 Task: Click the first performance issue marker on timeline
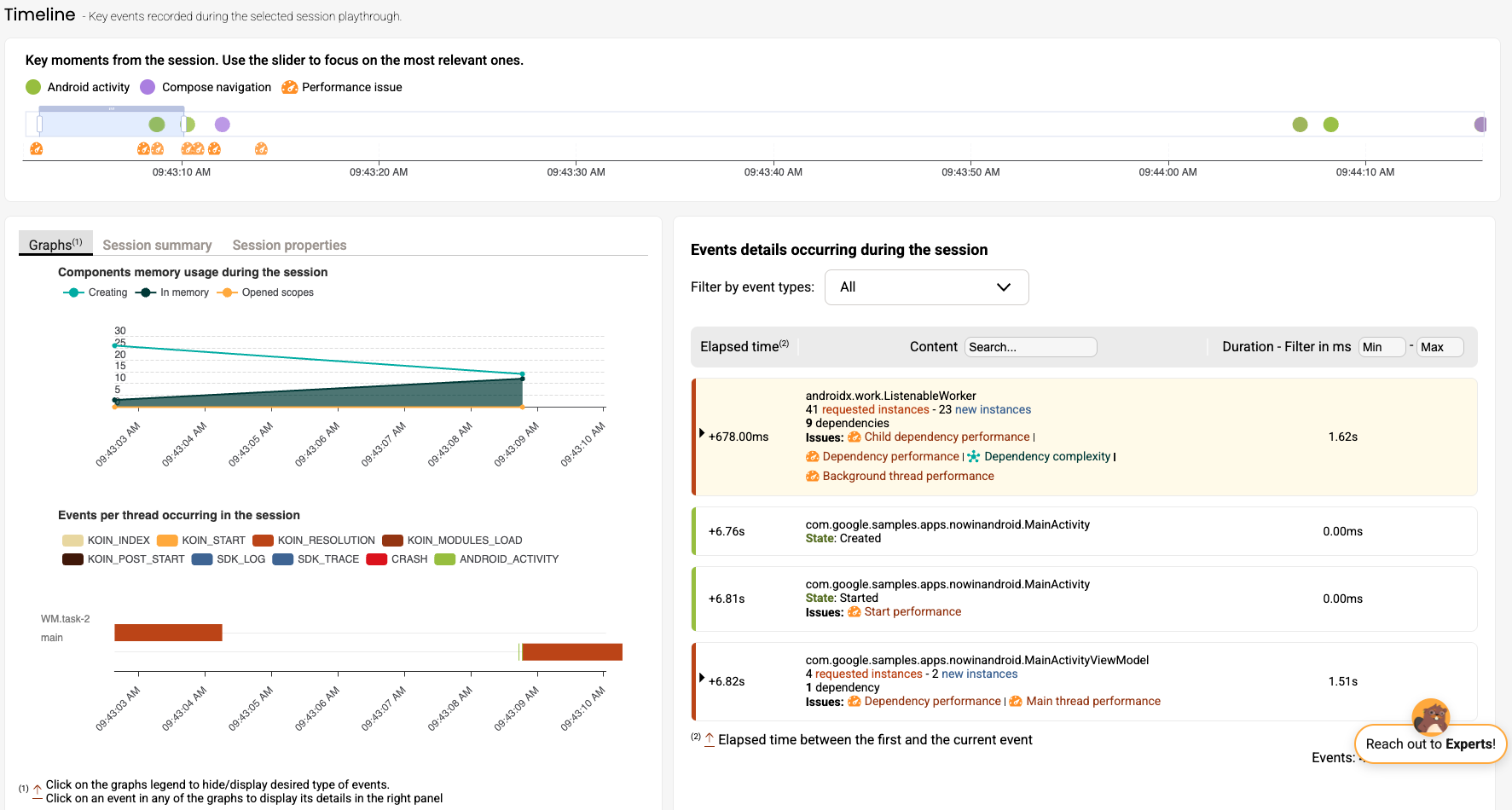tap(36, 149)
